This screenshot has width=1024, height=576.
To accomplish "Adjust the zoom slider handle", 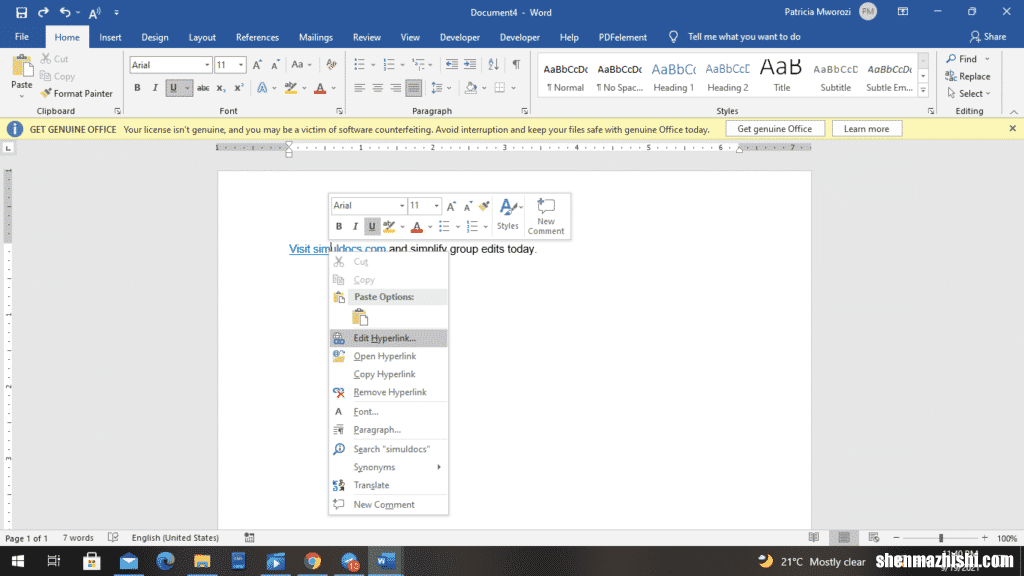I will pos(941,537).
